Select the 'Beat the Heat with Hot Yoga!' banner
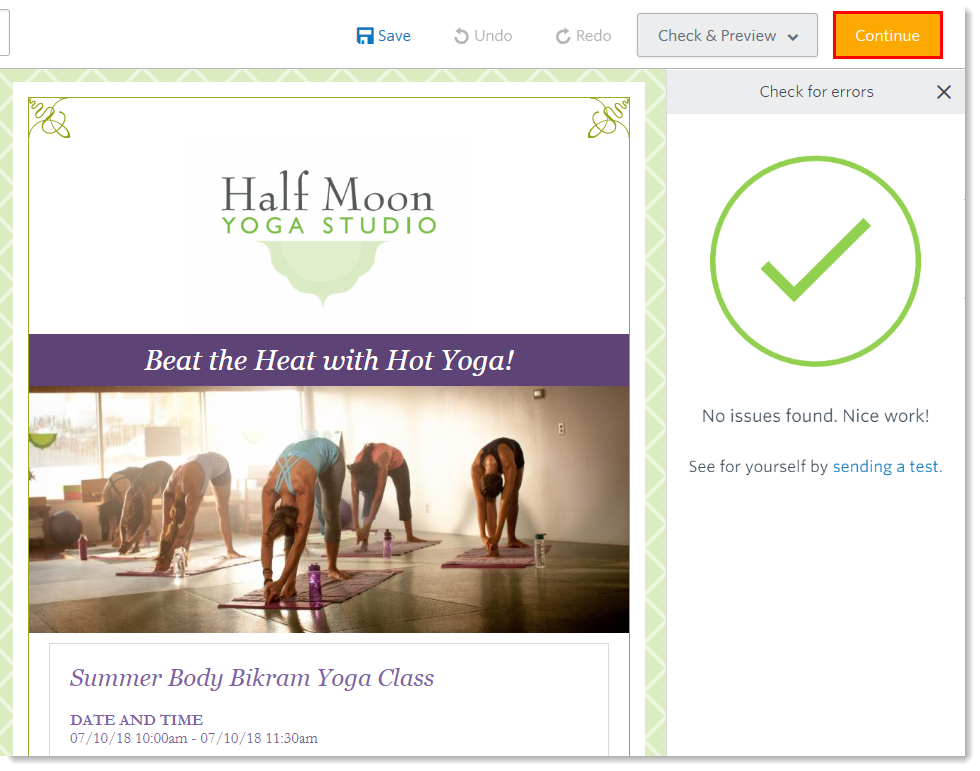 329,360
